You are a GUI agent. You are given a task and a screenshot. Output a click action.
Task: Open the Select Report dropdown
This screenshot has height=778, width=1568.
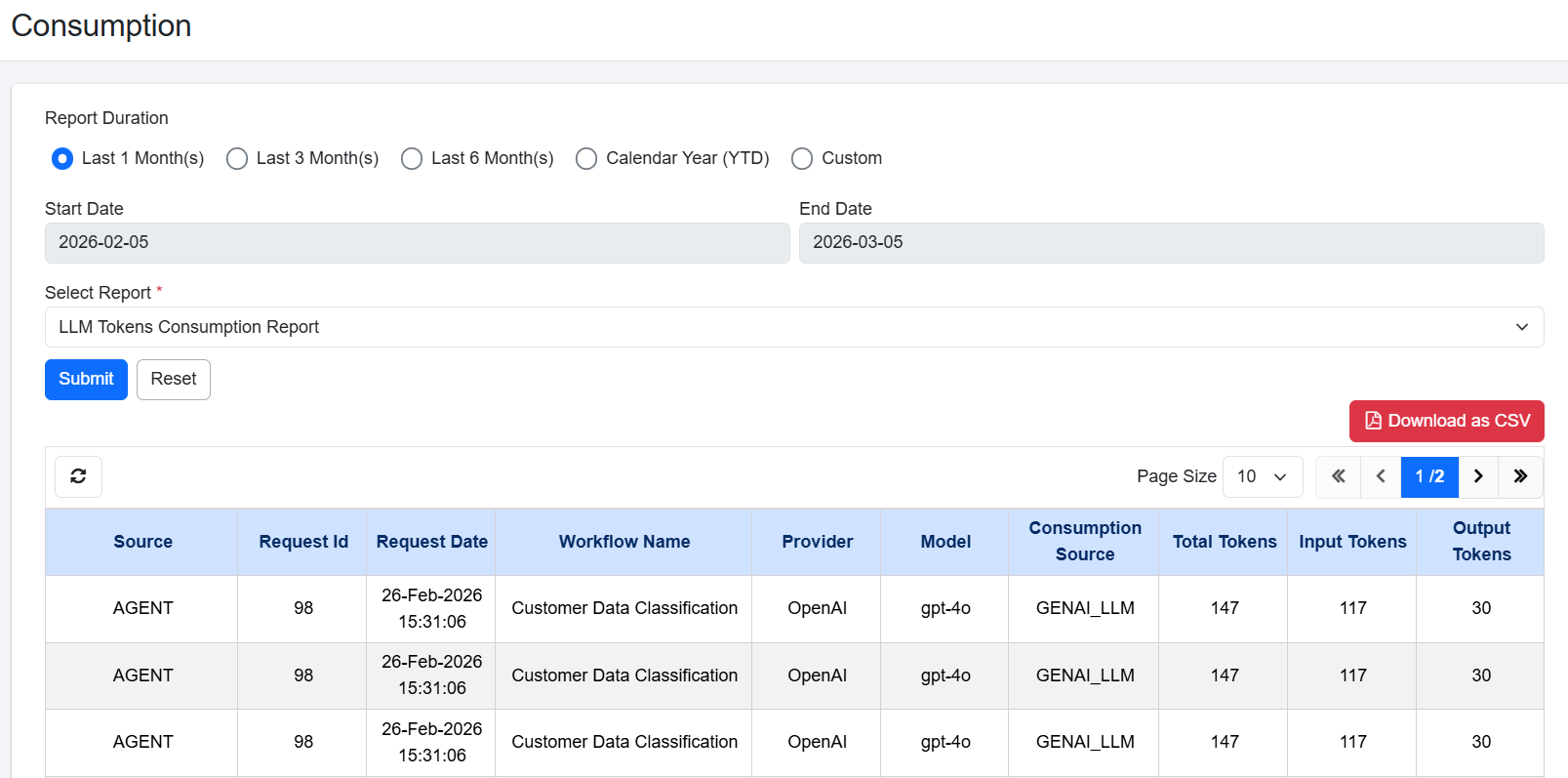click(793, 327)
